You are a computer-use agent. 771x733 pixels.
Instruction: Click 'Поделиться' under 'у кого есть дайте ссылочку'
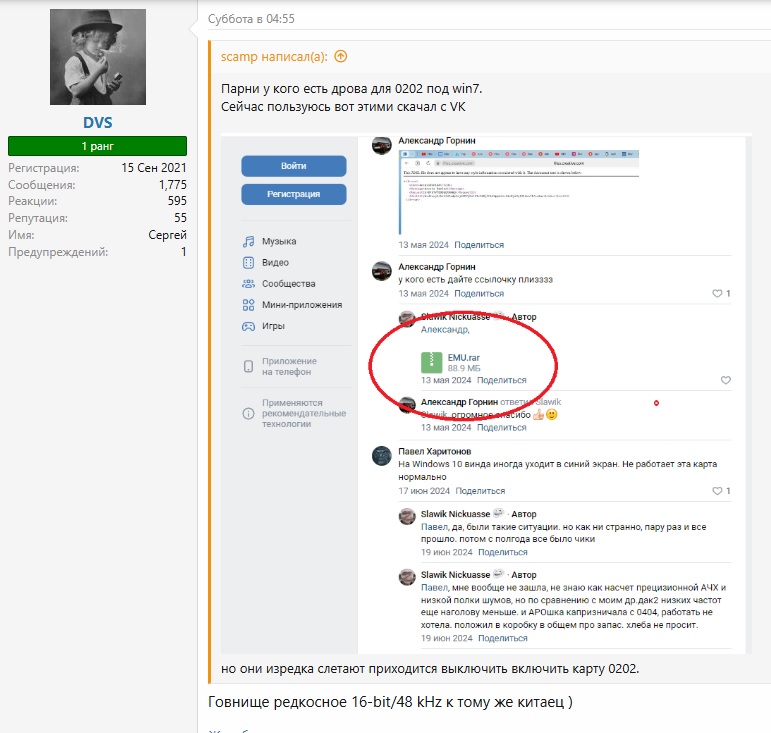(479, 293)
